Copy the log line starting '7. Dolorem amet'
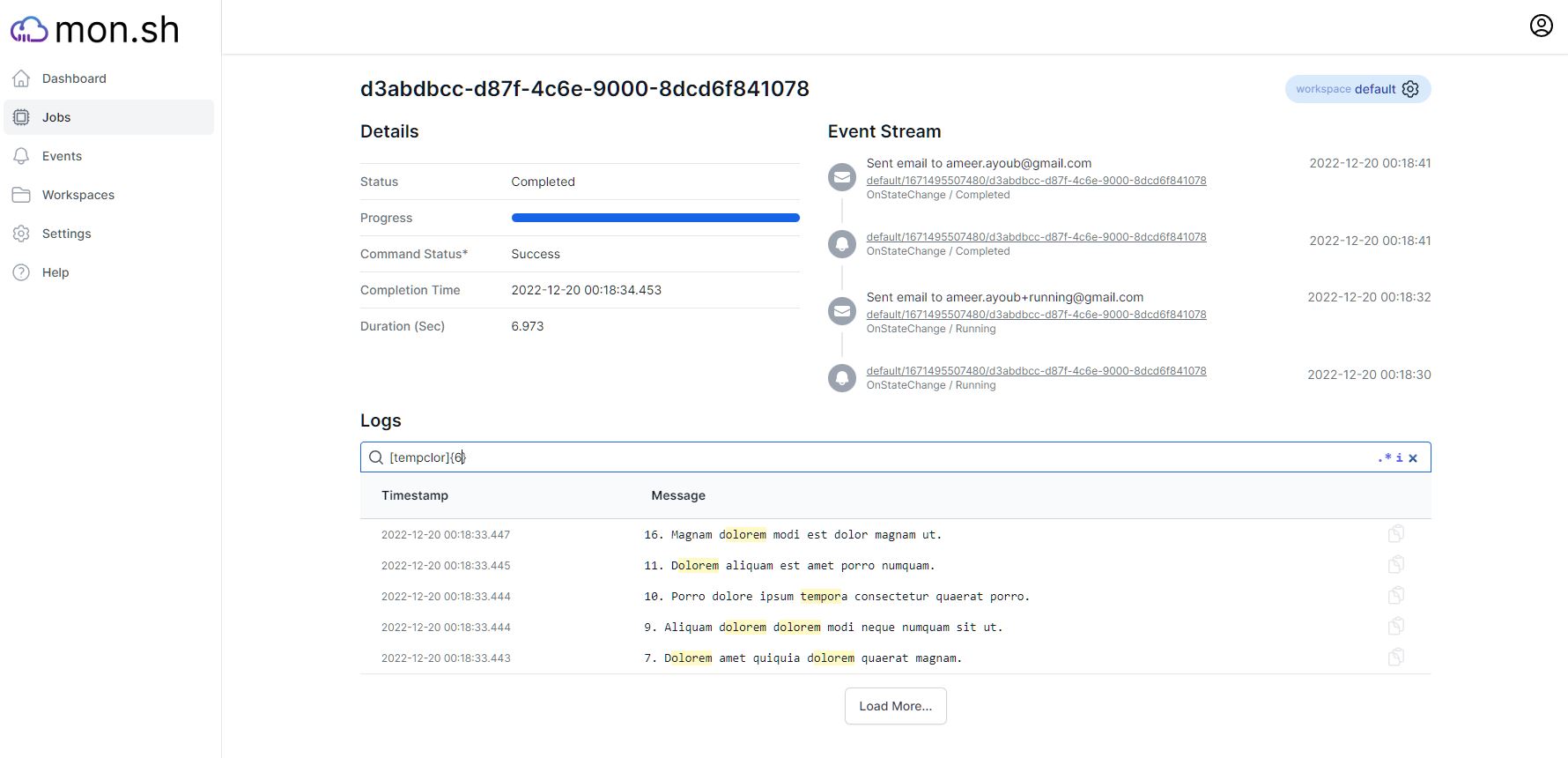Screen dimensions: 1568x758 click(1395, 658)
